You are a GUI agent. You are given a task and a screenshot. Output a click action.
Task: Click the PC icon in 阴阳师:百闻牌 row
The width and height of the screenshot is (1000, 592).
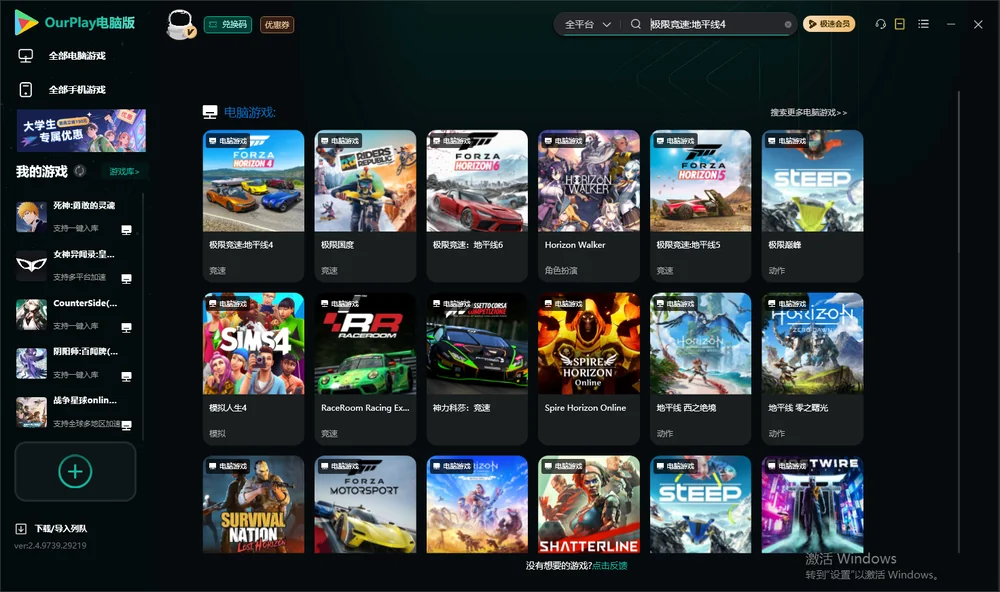pyautogui.click(x=126, y=376)
